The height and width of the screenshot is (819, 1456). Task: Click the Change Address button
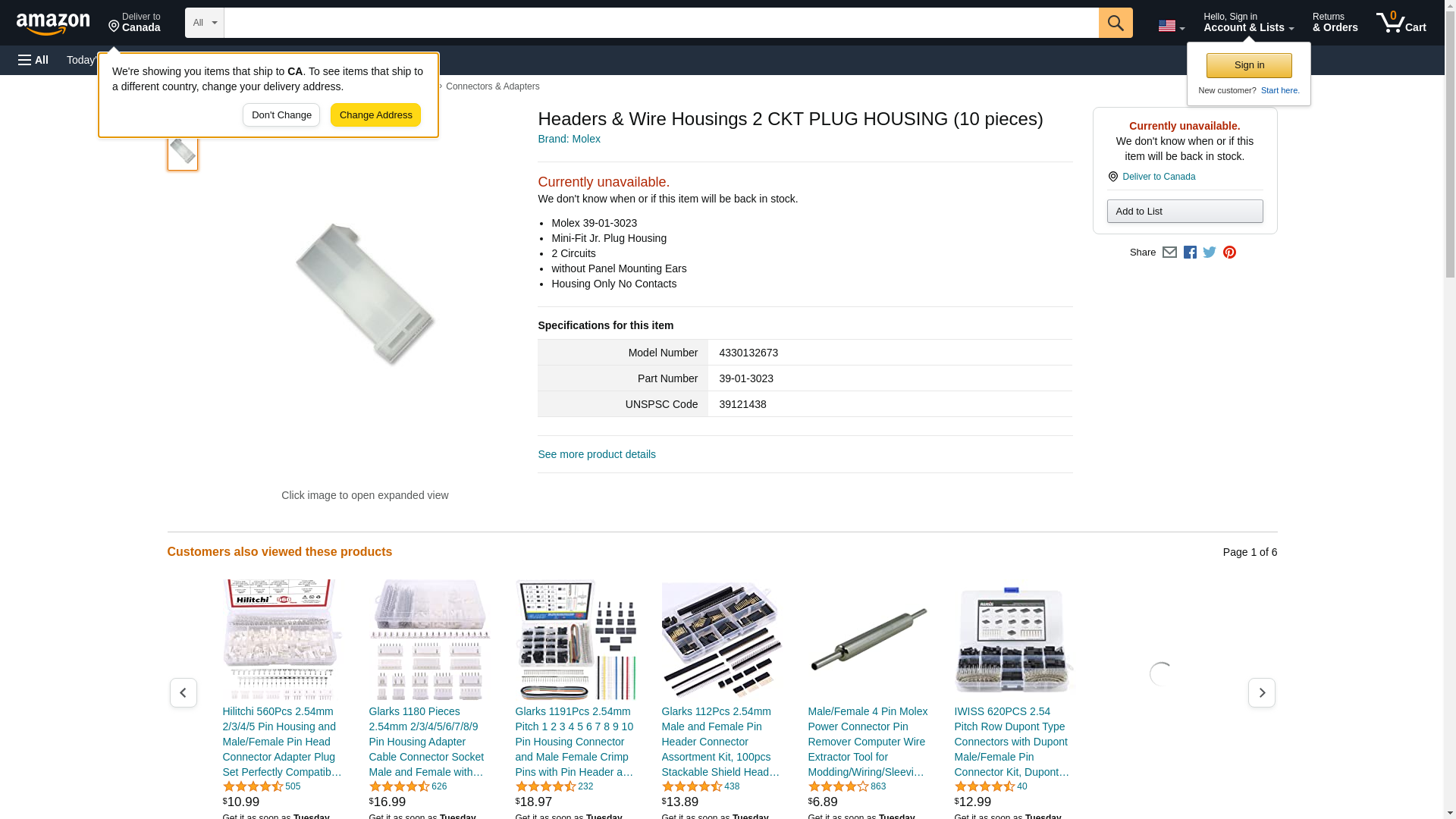click(375, 115)
